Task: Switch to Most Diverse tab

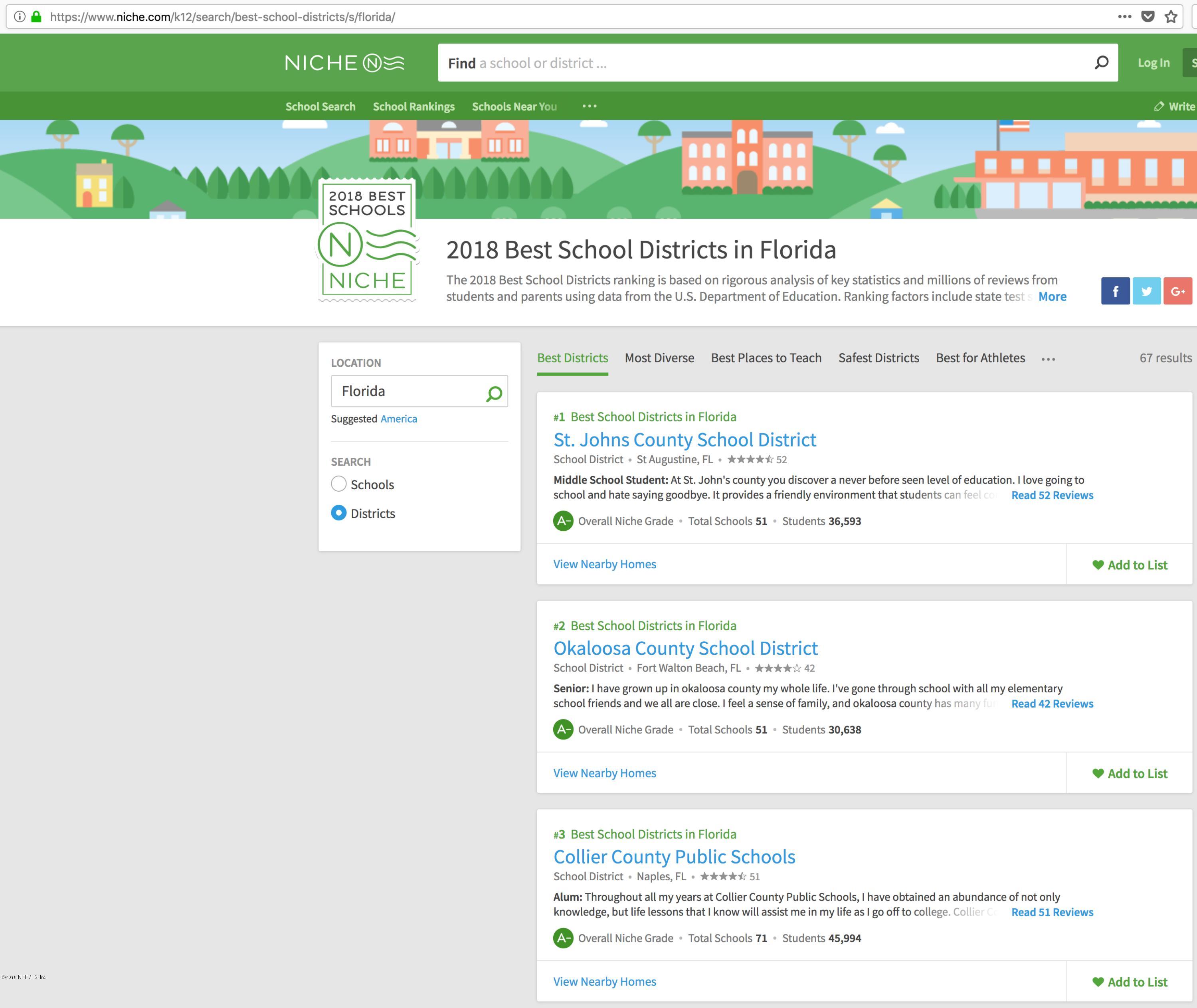Action: 659,358
